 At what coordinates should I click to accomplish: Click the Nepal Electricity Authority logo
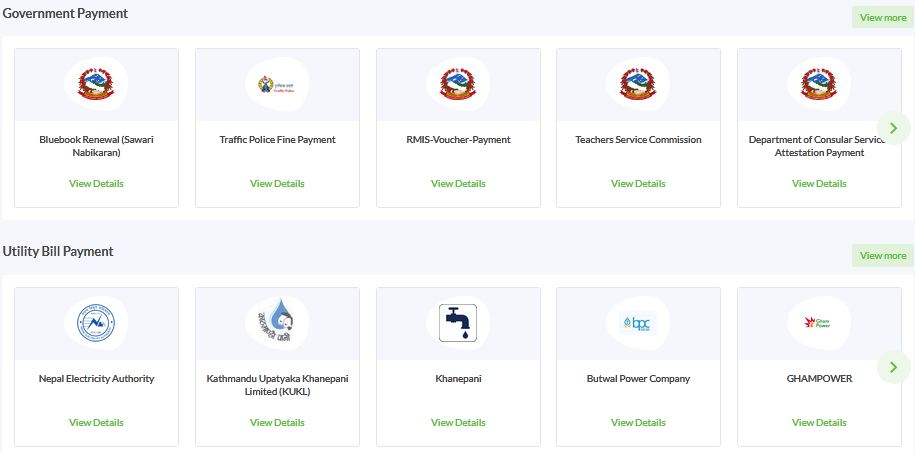click(x=96, y=323)
